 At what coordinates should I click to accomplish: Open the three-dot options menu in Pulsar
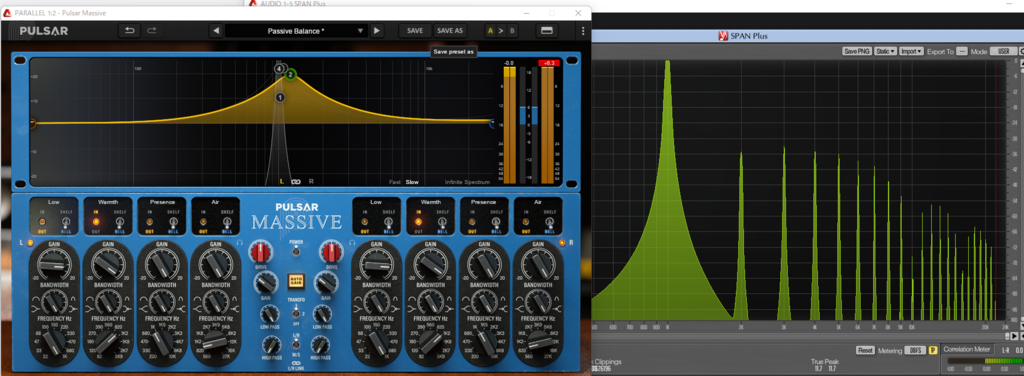pos(583,31)
